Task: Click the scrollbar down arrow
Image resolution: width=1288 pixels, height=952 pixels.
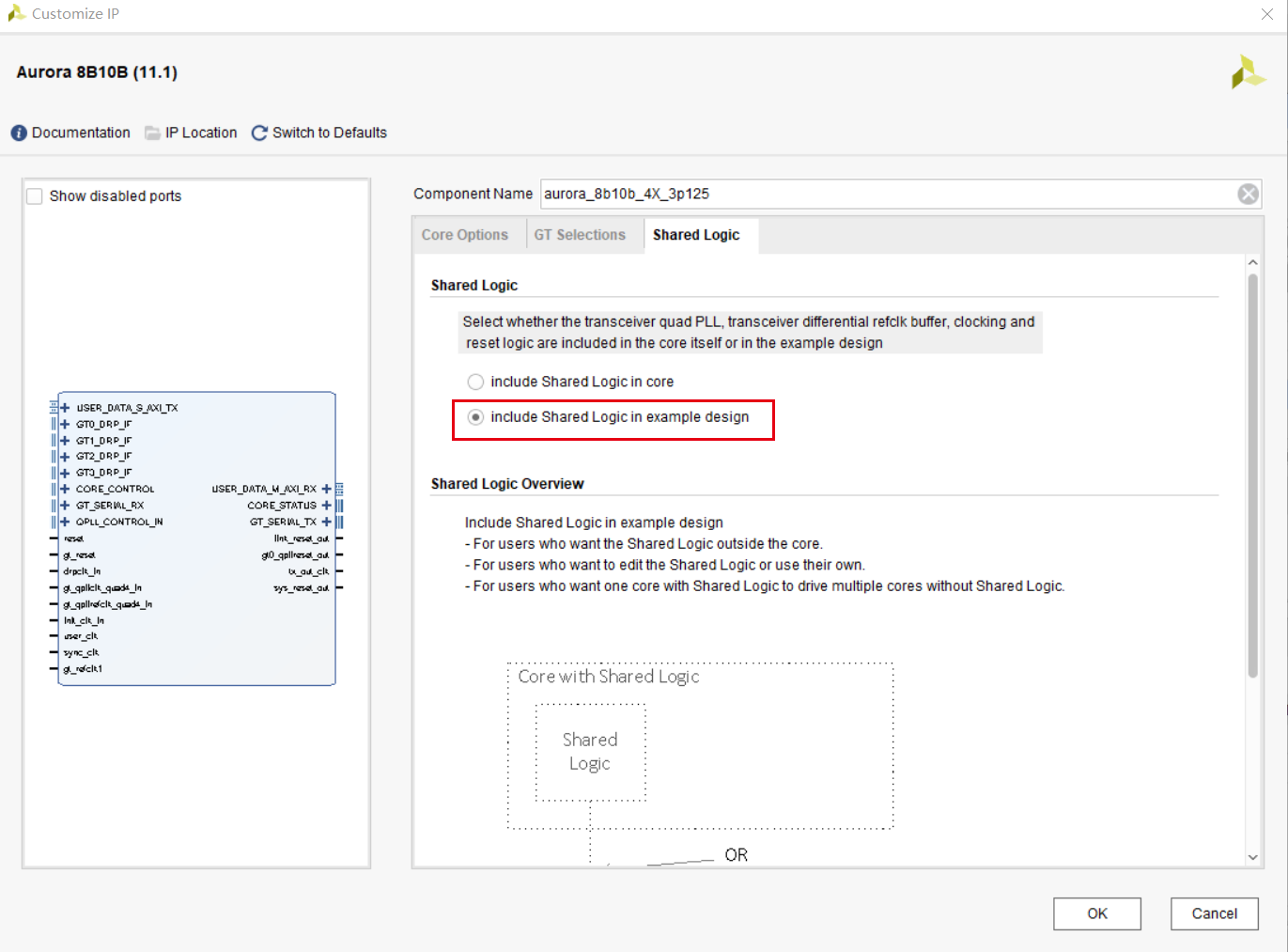Action: tap(1252, 857)
